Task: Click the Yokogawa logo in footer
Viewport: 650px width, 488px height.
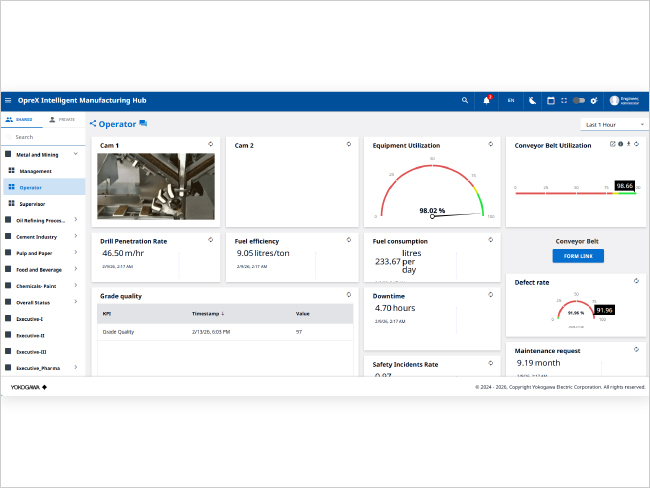Action: (x=29, y=387)
